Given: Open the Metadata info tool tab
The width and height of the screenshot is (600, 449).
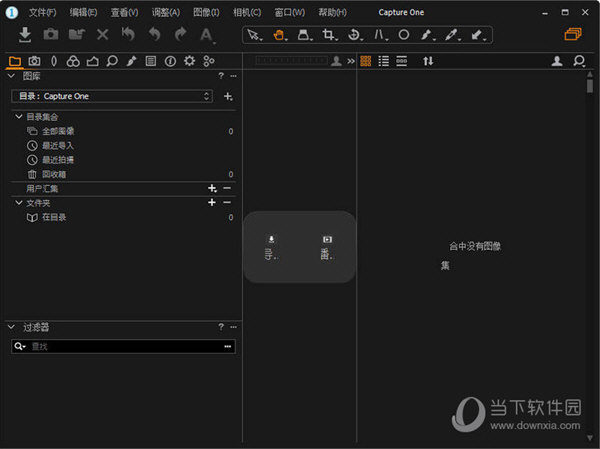Looking at the screenshot, I should (x=170, y=61).
